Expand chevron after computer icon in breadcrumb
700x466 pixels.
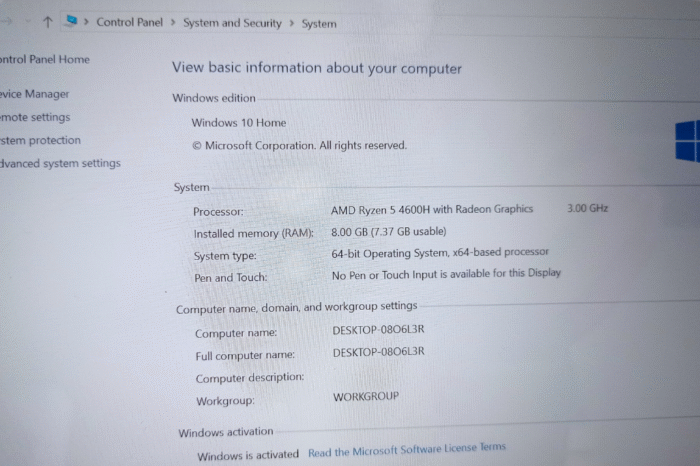coord(87,21)
